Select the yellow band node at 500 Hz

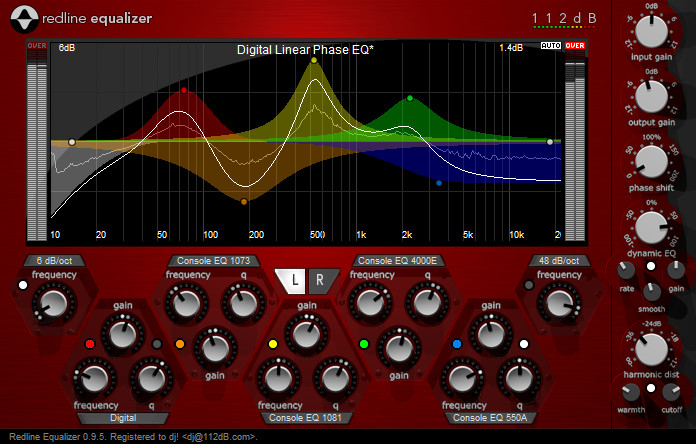coord(314,60)
